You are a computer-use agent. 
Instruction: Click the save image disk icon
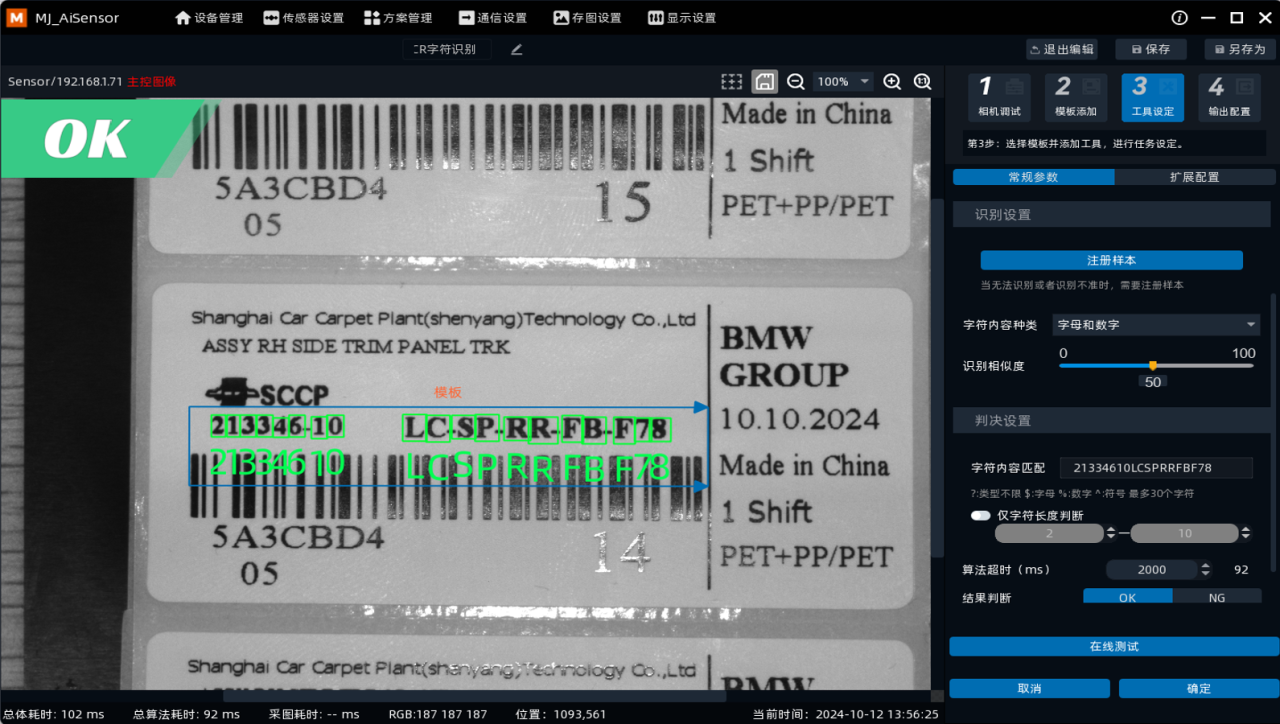[x=764, y=81]
